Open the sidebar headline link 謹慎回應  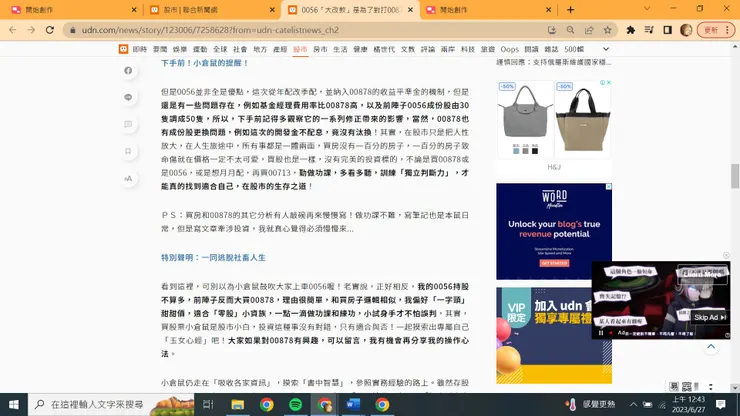tap(554, 62)
